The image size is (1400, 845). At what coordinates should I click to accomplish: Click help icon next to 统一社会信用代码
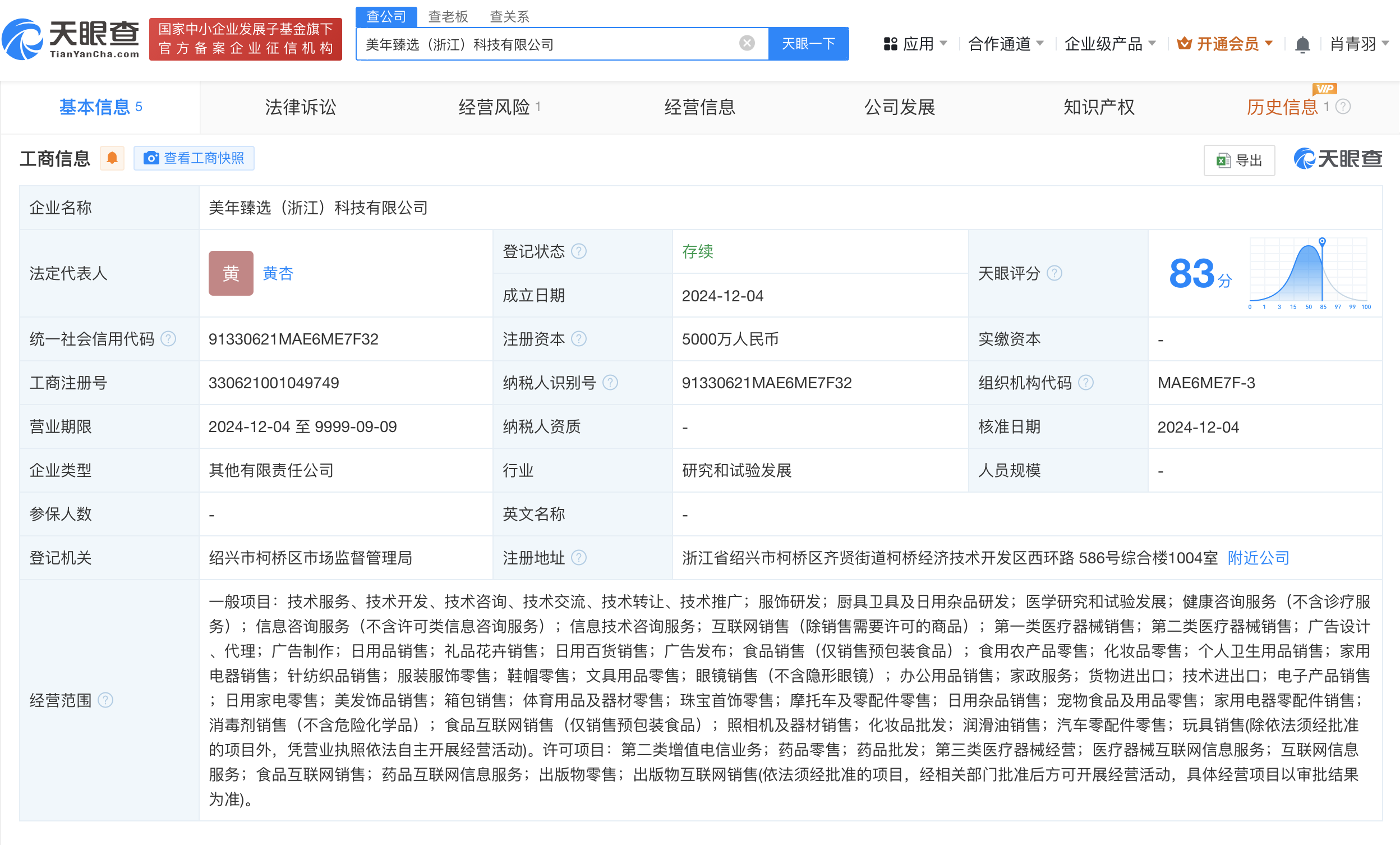pyautogui.click(x=168, y=339)
